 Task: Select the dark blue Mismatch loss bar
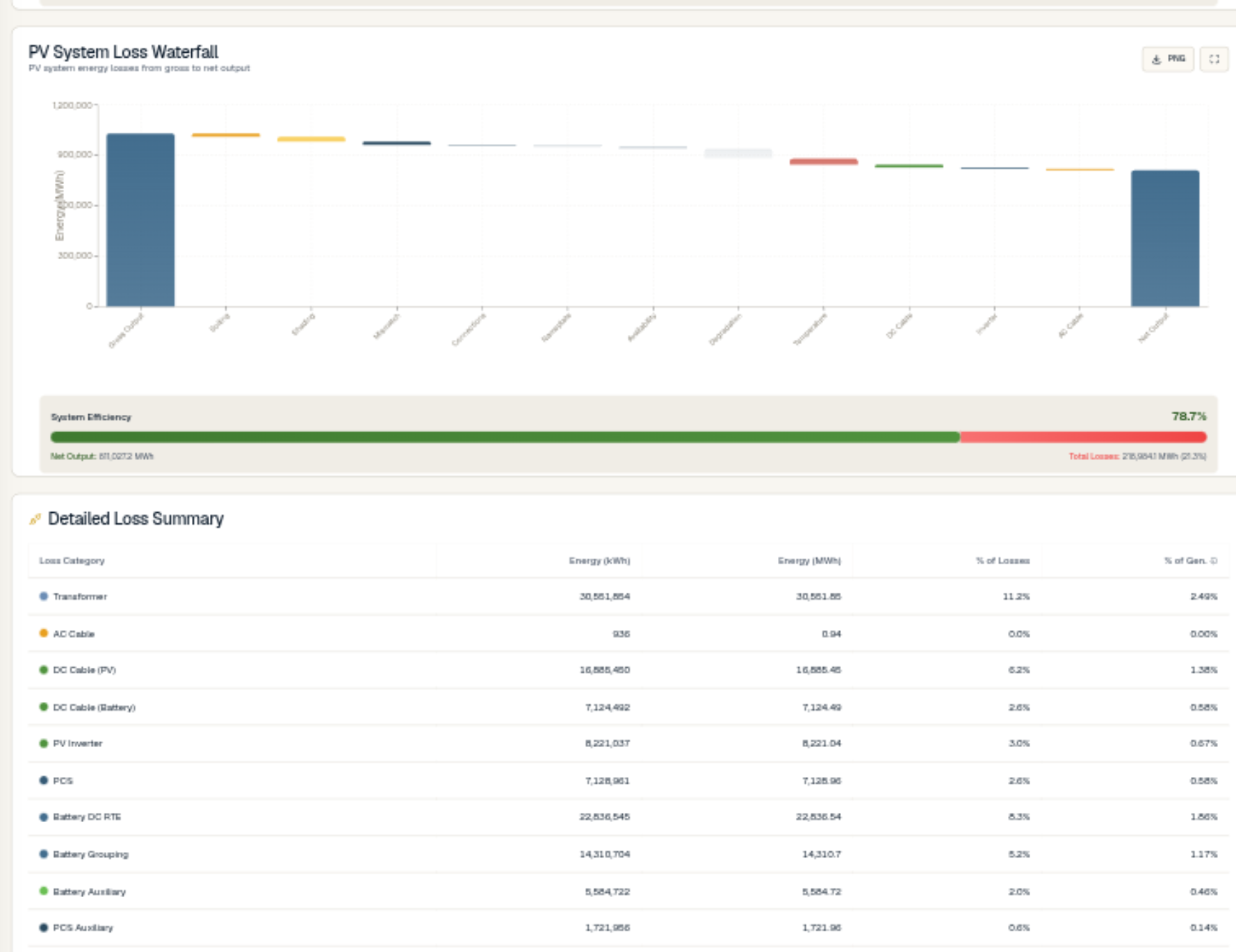(397, 143)
